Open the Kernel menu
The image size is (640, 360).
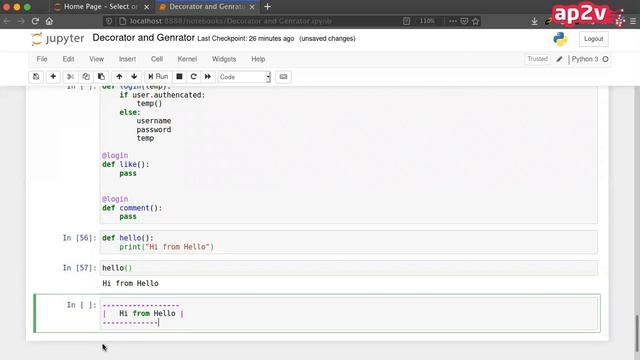[x=187, y=59]
